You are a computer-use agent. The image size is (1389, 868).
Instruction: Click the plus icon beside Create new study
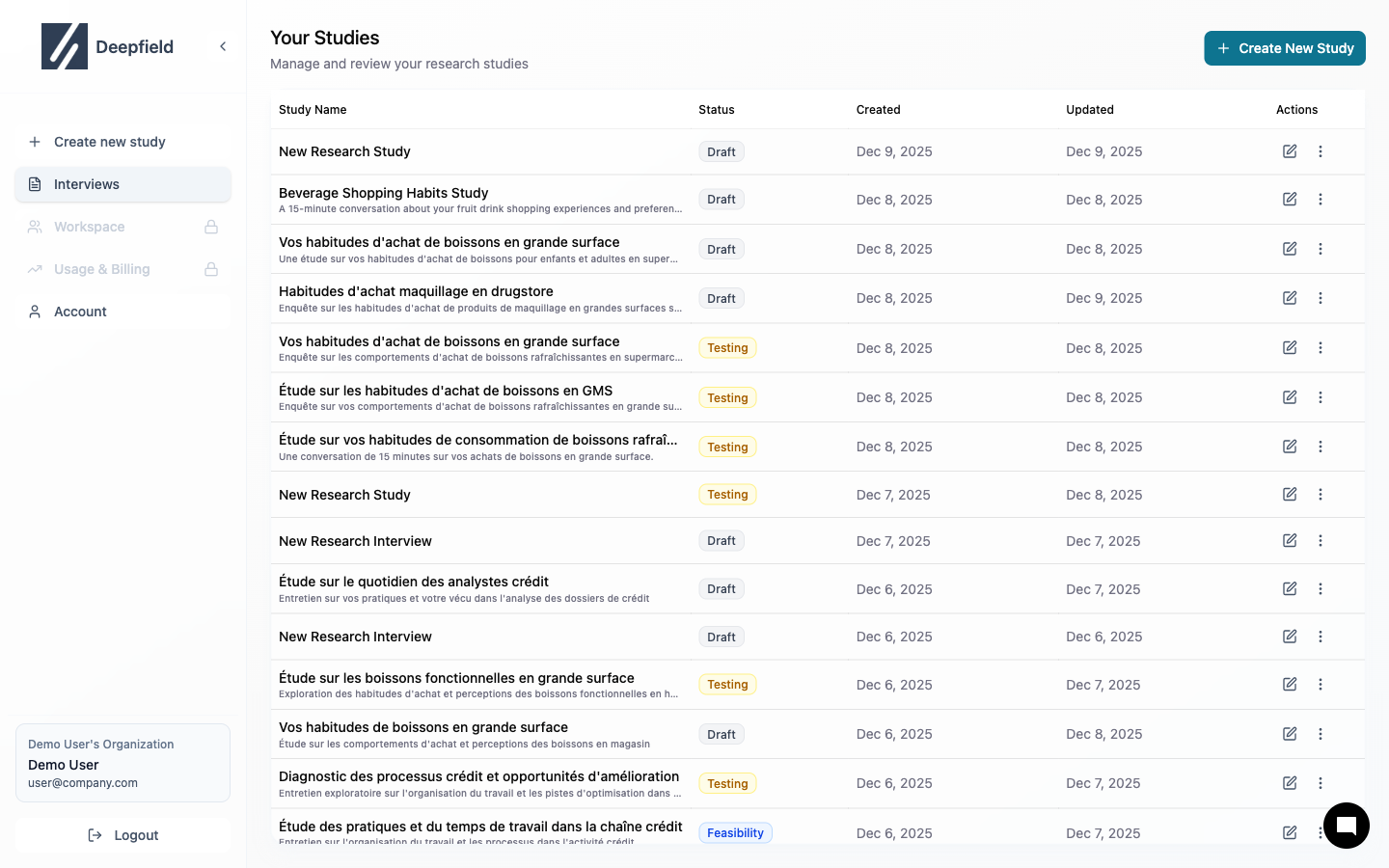(34, 142)
